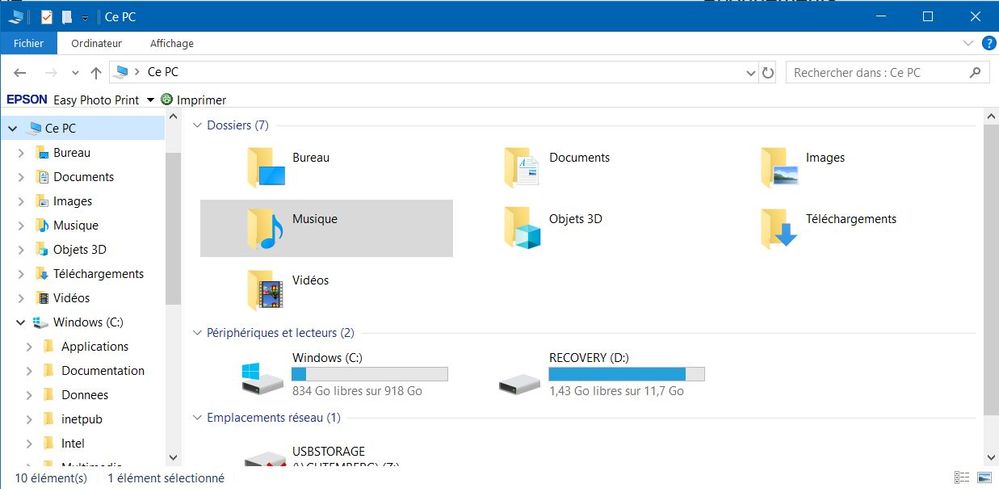Switch to large icons view in status bar

[984, 478]
